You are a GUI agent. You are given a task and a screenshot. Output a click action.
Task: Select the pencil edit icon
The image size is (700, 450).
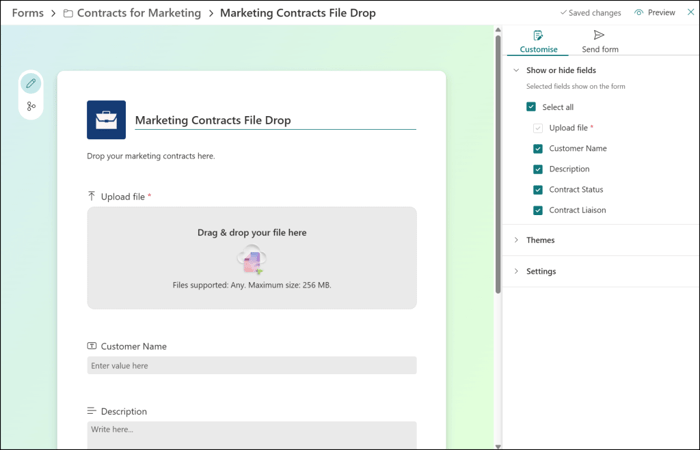coord(31,84)
